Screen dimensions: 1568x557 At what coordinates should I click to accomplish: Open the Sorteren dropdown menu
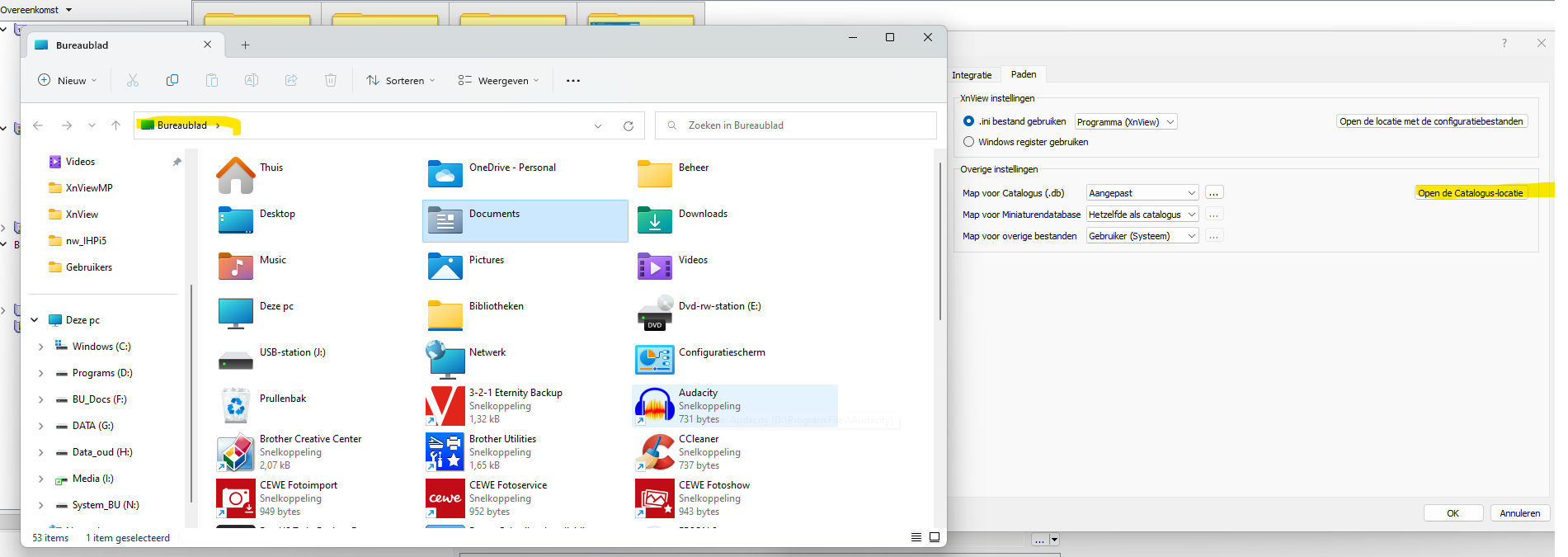click(x=401, y=80)
